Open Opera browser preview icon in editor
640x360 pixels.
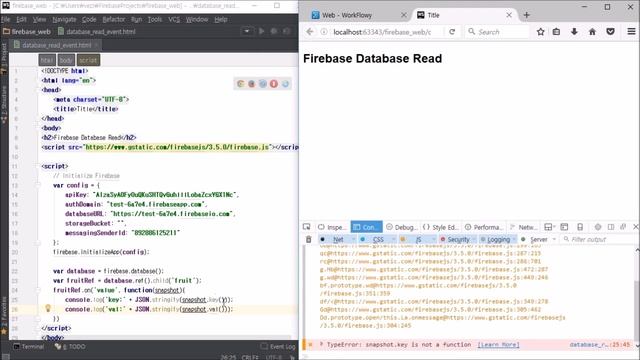point(274,84)
